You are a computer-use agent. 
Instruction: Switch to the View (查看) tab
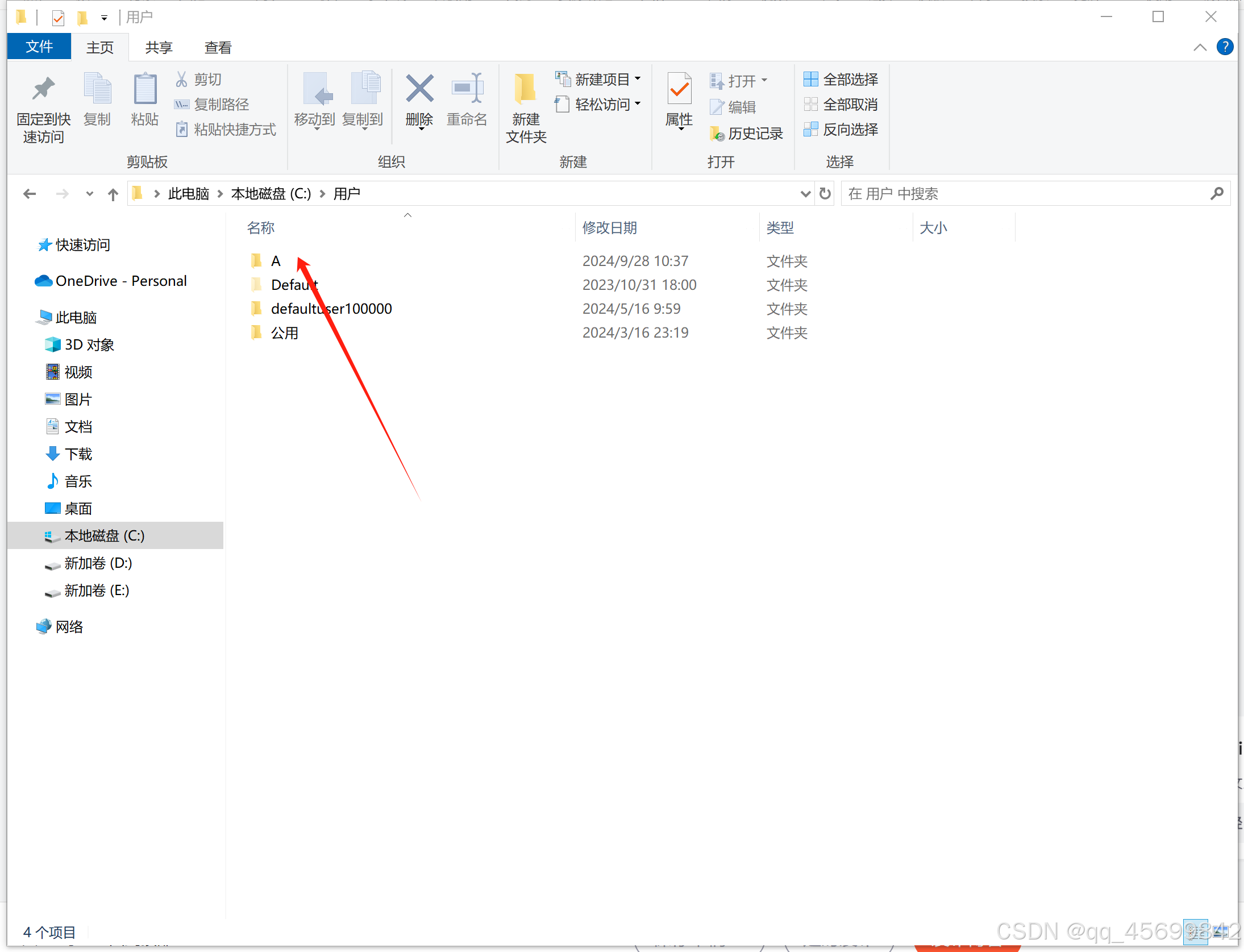218,48
